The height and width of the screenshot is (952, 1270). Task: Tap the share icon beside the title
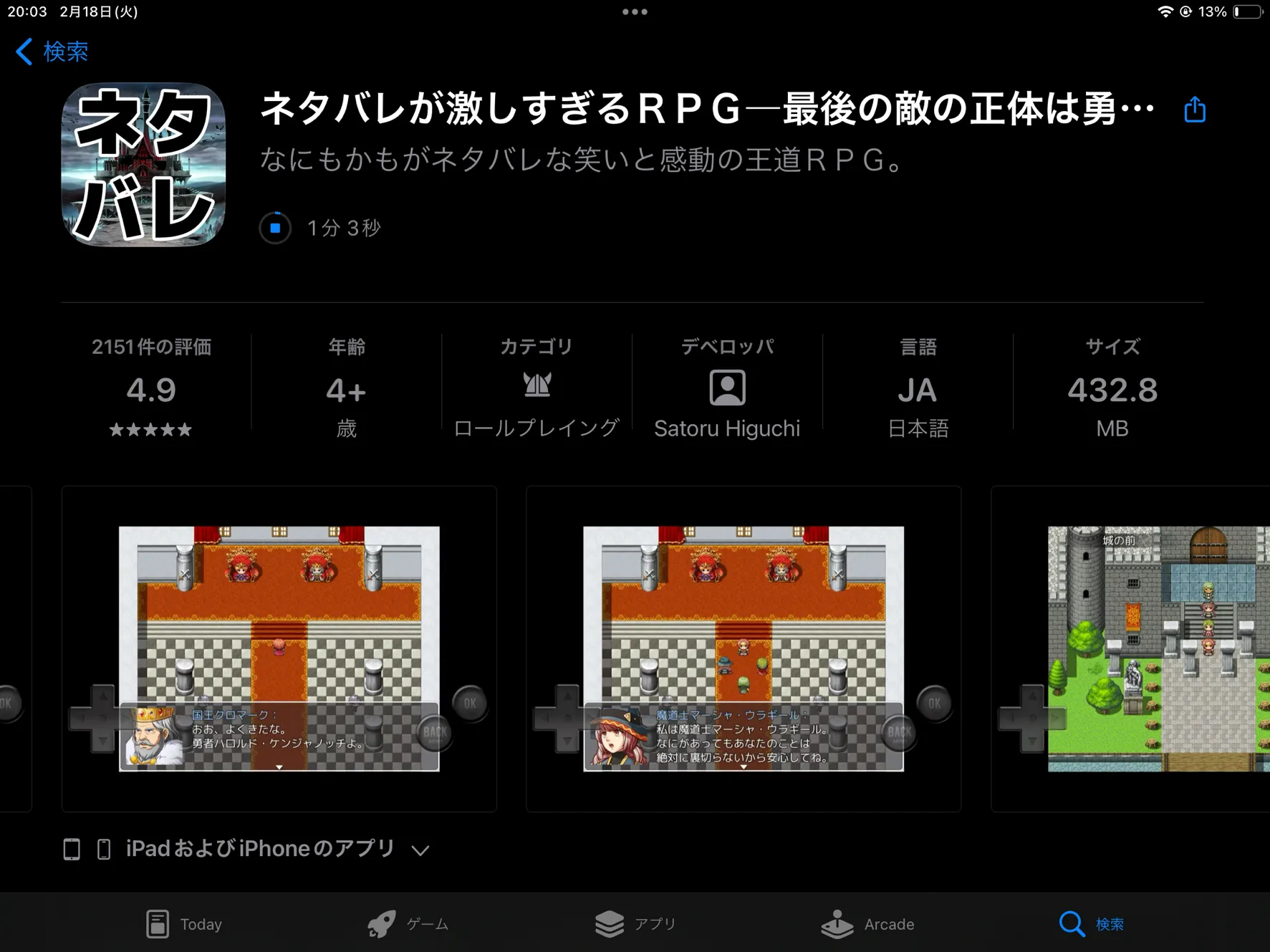(1194, 110)
